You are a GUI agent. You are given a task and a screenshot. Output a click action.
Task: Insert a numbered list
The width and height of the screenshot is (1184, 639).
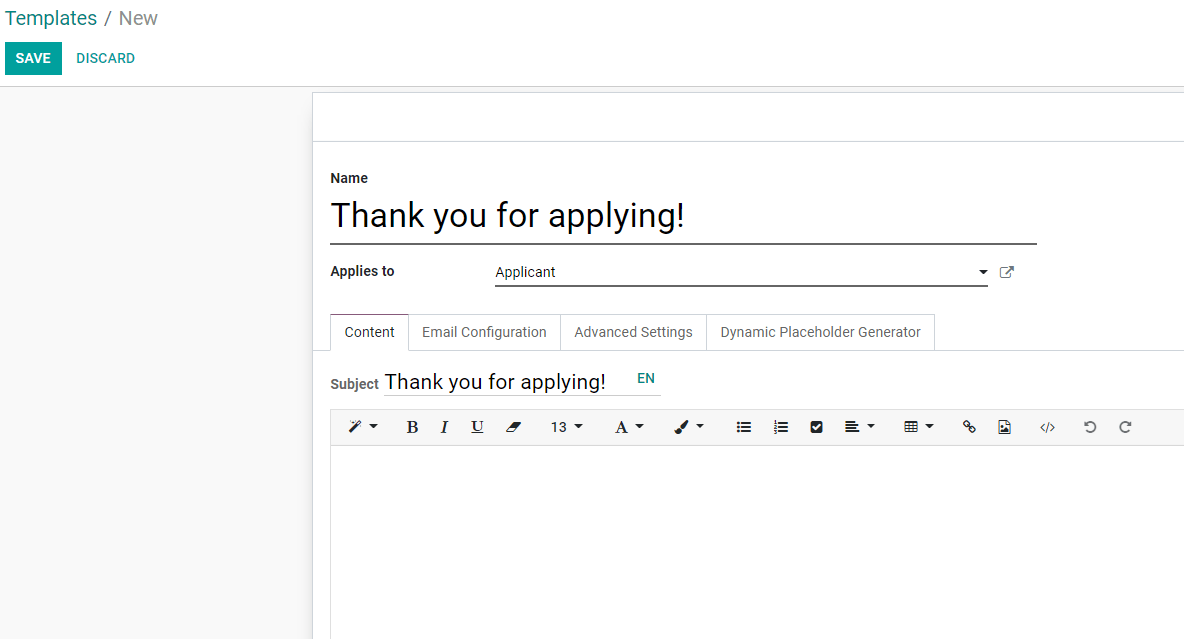point(781,427)
